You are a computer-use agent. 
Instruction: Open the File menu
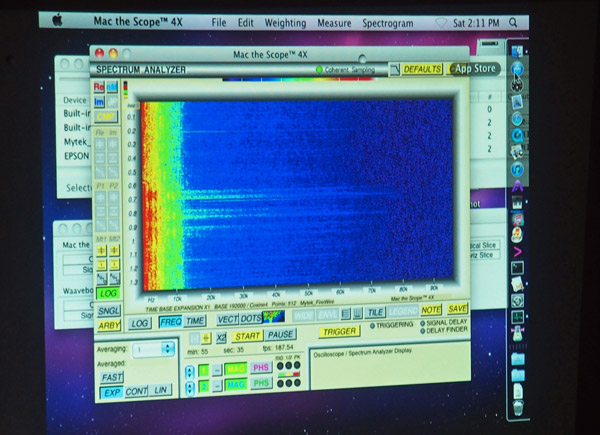click(x=219, y=23)
